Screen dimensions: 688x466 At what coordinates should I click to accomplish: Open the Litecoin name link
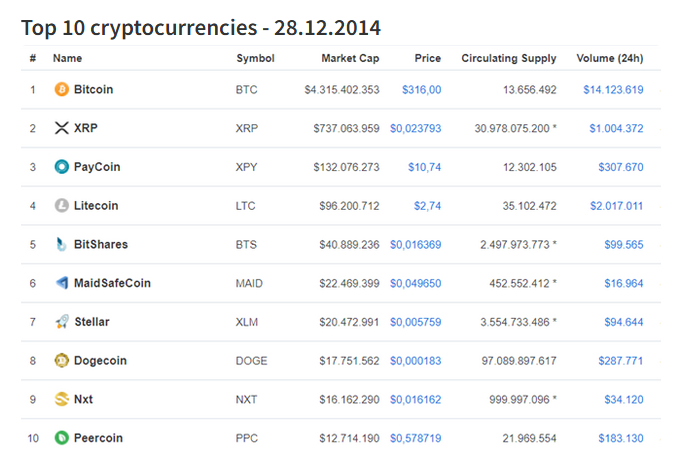pyautogui.click(x=96, y=205)
